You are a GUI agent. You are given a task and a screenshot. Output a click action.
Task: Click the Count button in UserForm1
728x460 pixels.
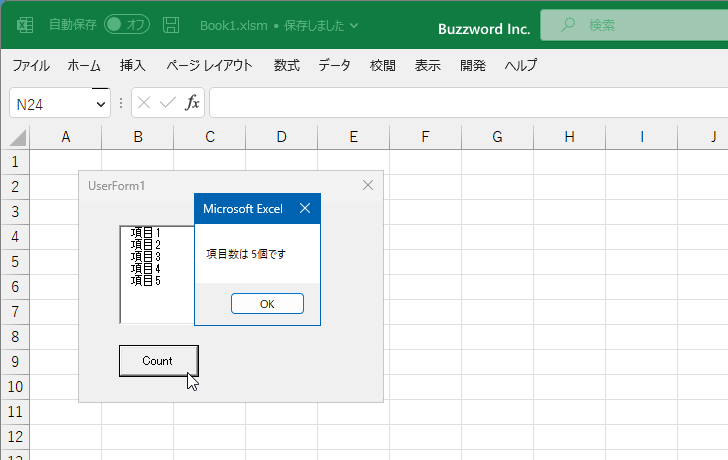coord(159,361)
